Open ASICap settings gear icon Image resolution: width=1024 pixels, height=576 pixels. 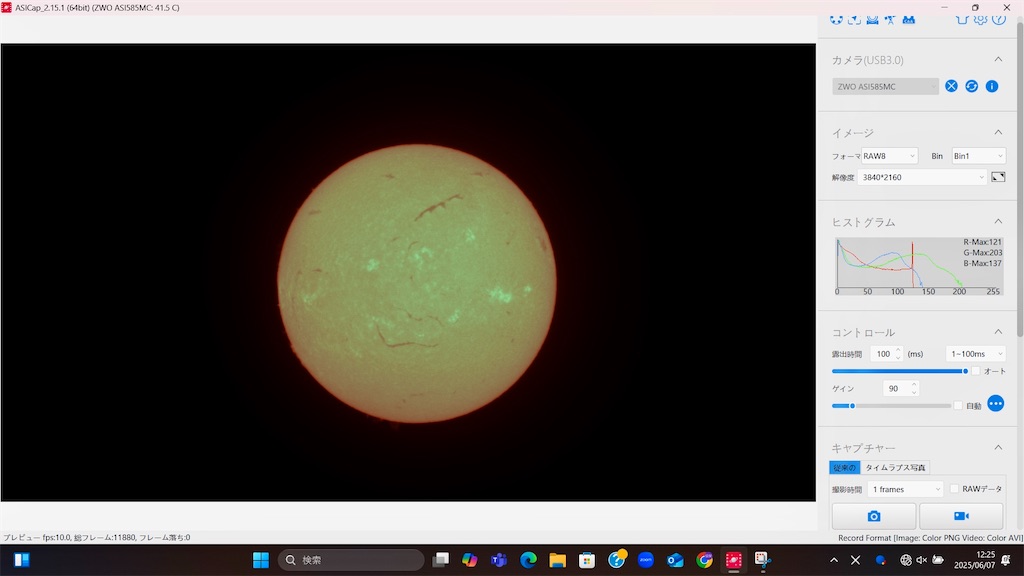pos(980,20)
